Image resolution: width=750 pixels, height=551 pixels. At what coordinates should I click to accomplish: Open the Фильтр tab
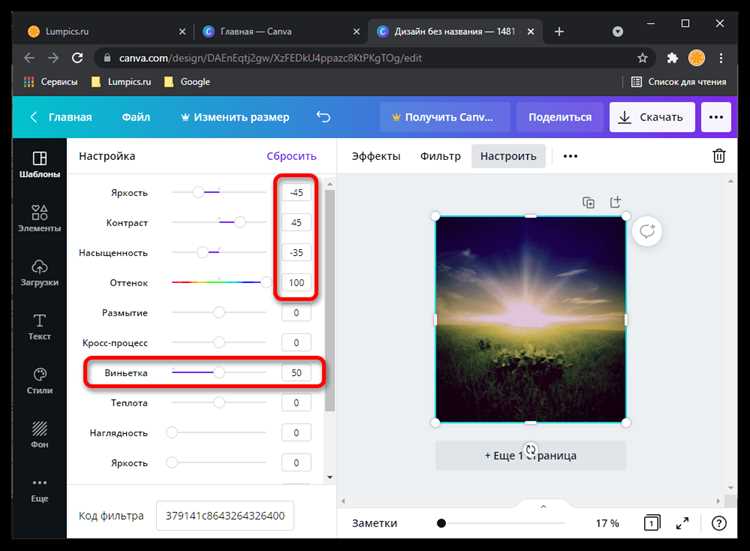[x=441, y=156]
